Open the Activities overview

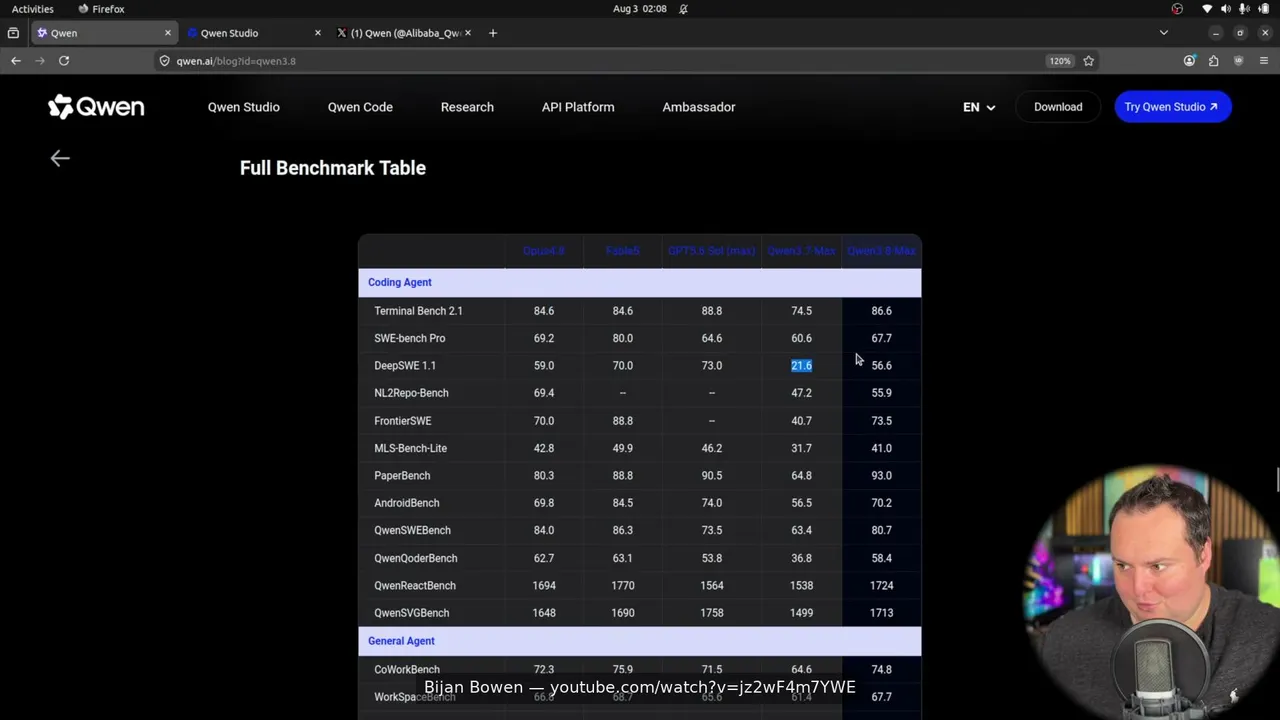(33, 9)
